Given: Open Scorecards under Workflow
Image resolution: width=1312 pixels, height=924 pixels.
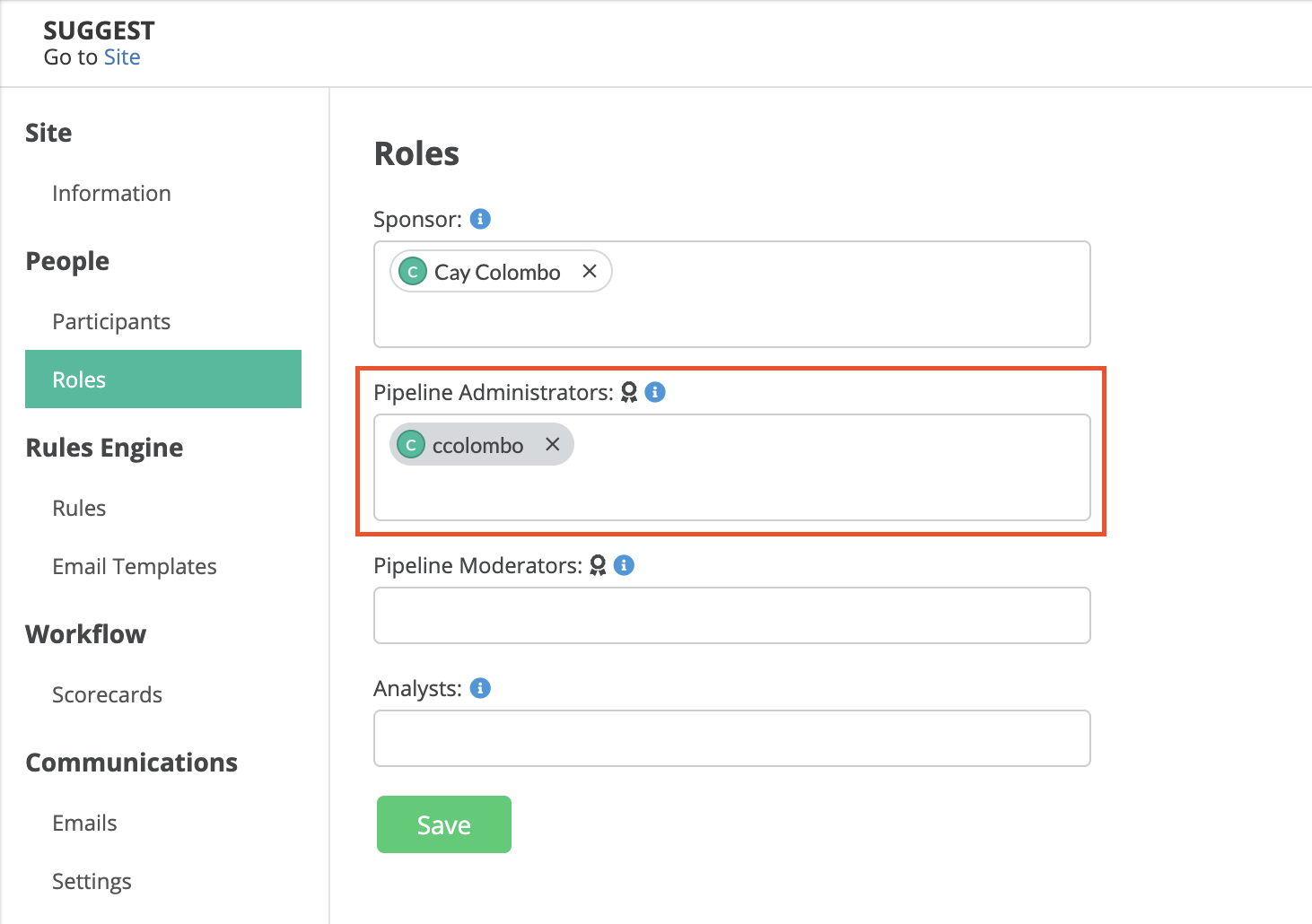Looking at the screenshot, I should point(107,694).
